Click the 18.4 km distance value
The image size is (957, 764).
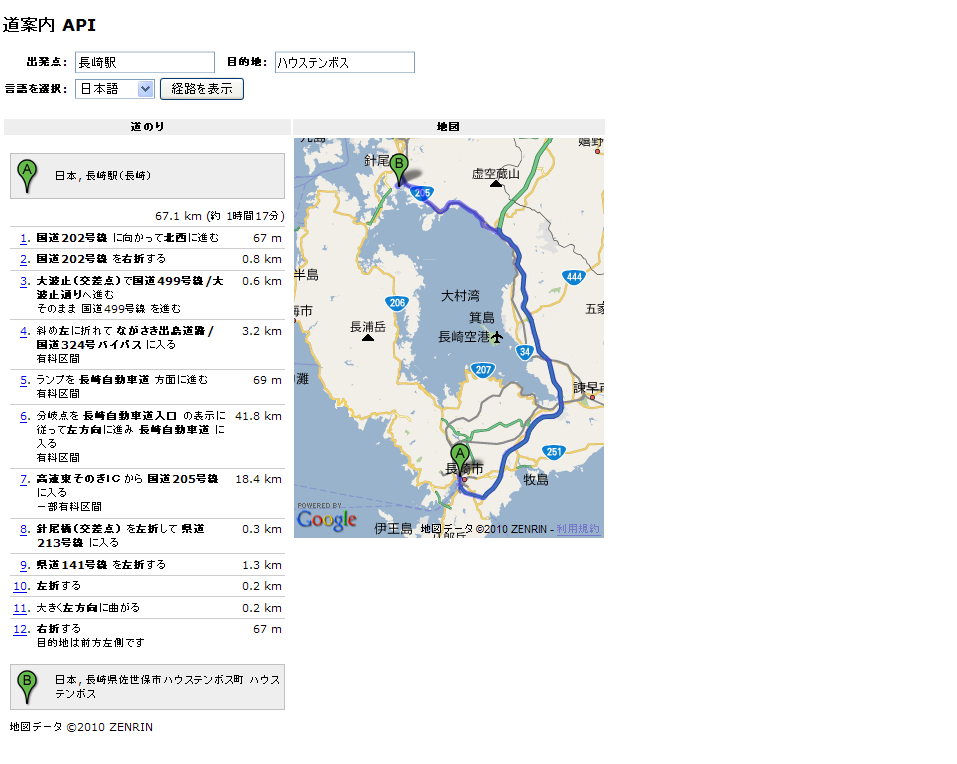pyautogui.click(x=258, y=479)
